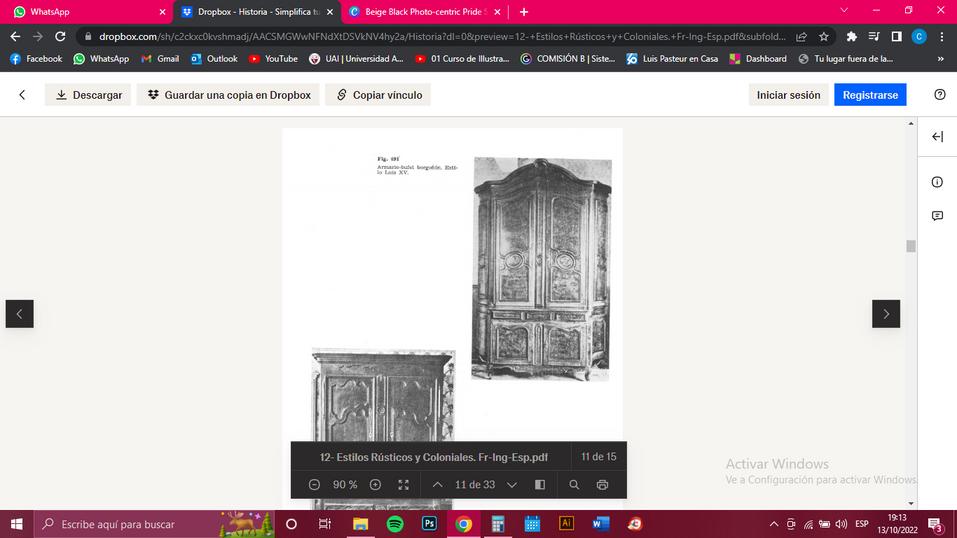Reload the page
The height and width of the screenshot is (538, 957).
coord(60,37)
